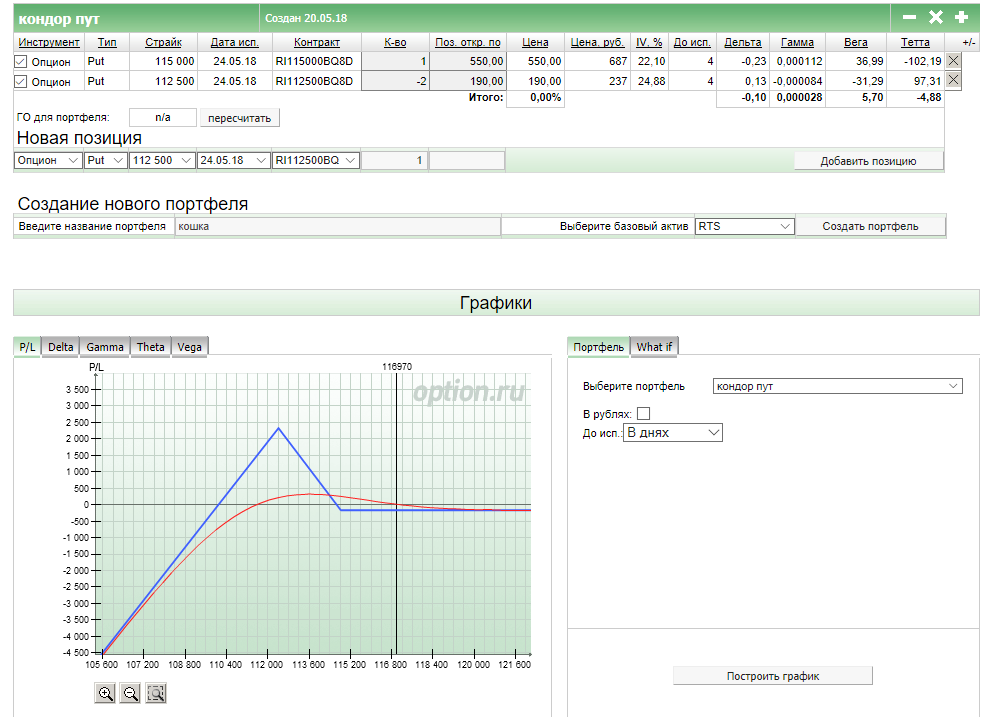Image resolution: width=991 pixels, height=717 pixels.
Task: Click the zoom-to-selection icon below chart
Action: tap(155, 693)
